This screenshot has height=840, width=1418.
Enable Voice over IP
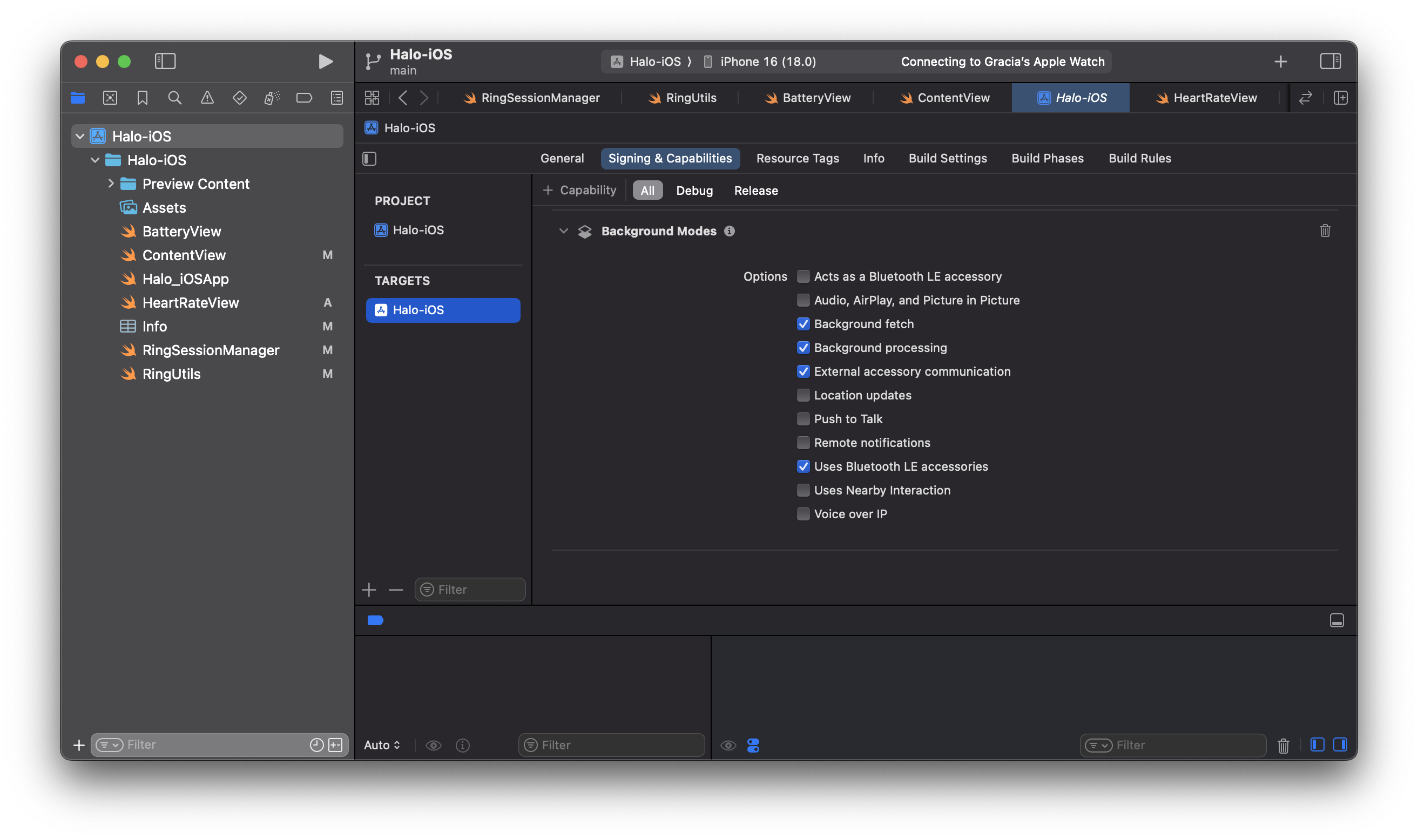pos(803,514)
